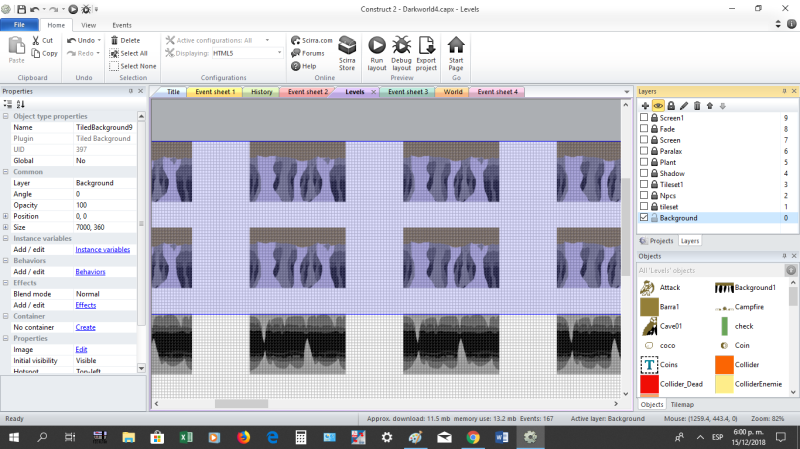Click rename layer pencil icon
800x449 pixels.
point(684,106)
